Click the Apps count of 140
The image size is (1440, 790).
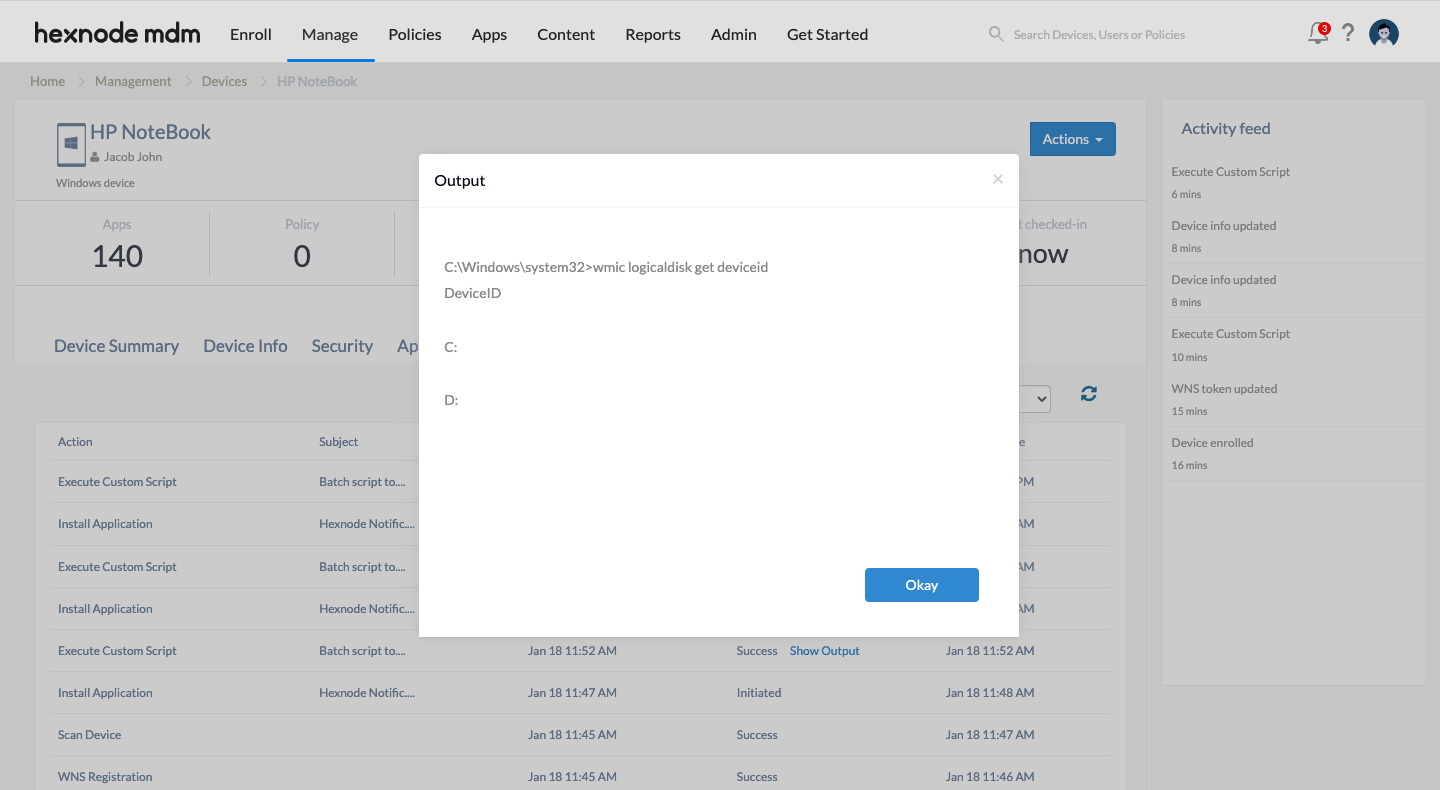117,256
